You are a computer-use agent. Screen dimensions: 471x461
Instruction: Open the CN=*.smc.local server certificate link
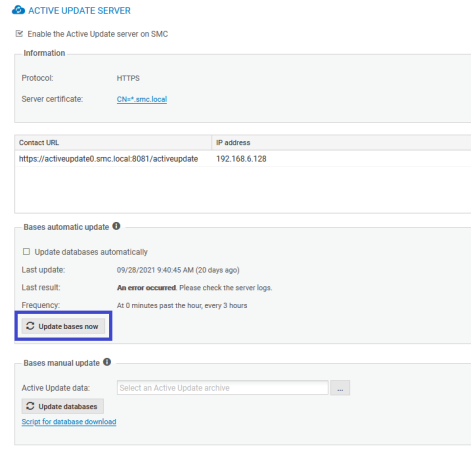142,99
